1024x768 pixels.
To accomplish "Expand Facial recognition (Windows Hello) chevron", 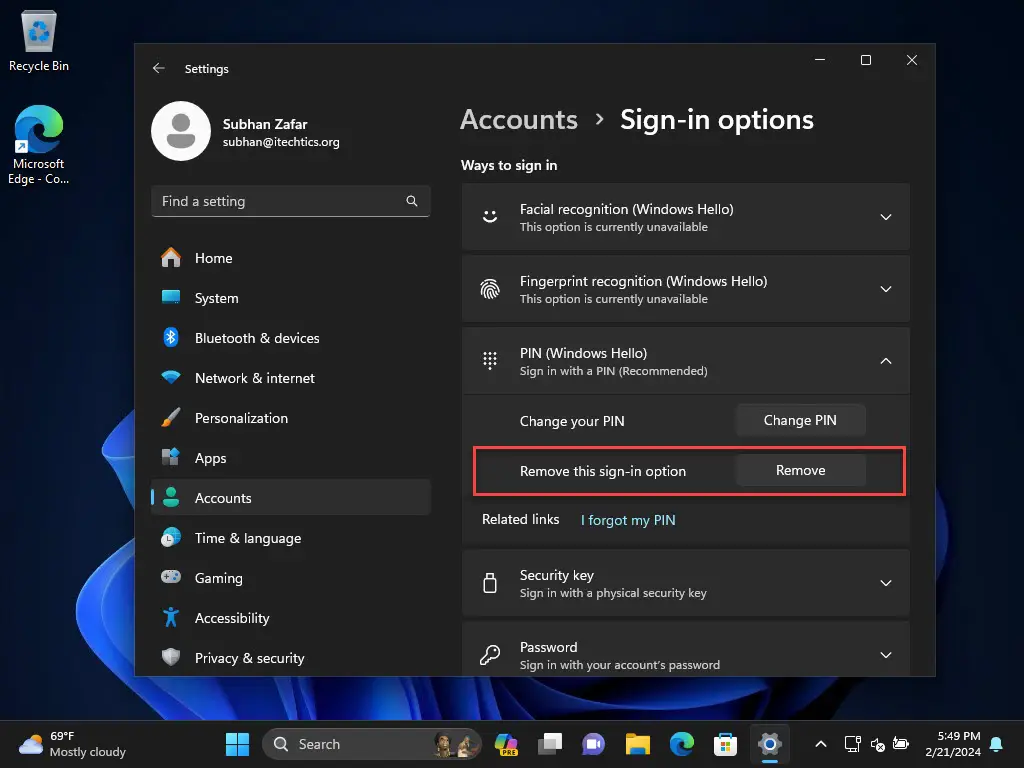I will (x=886, y=217).
